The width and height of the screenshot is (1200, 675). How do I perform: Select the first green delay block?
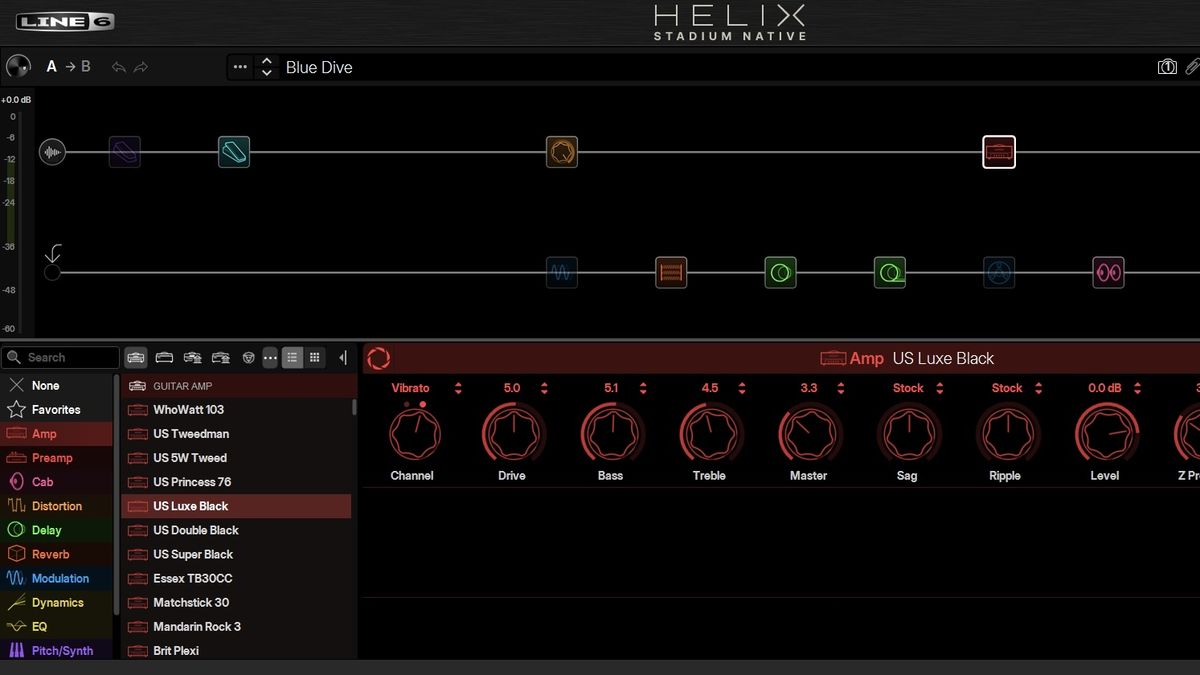(x=781, y=272)
